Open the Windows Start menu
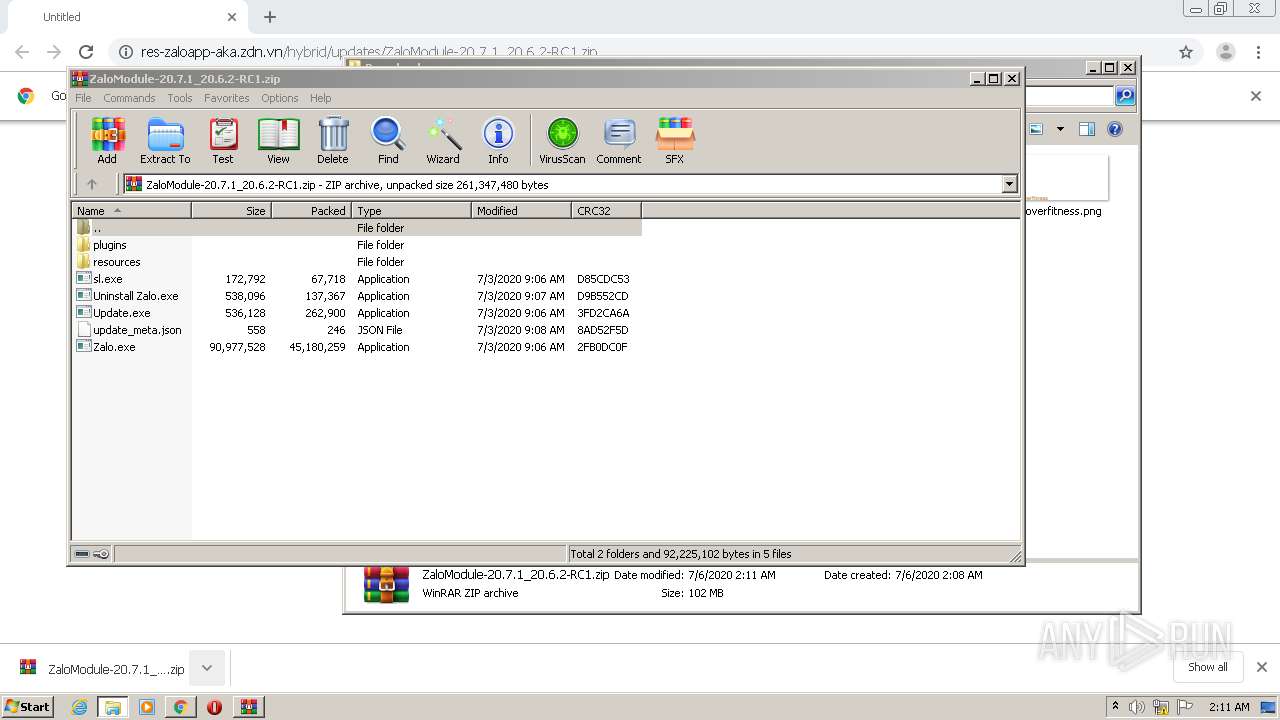The image size is (1280, 720). (x=27, y=706)
